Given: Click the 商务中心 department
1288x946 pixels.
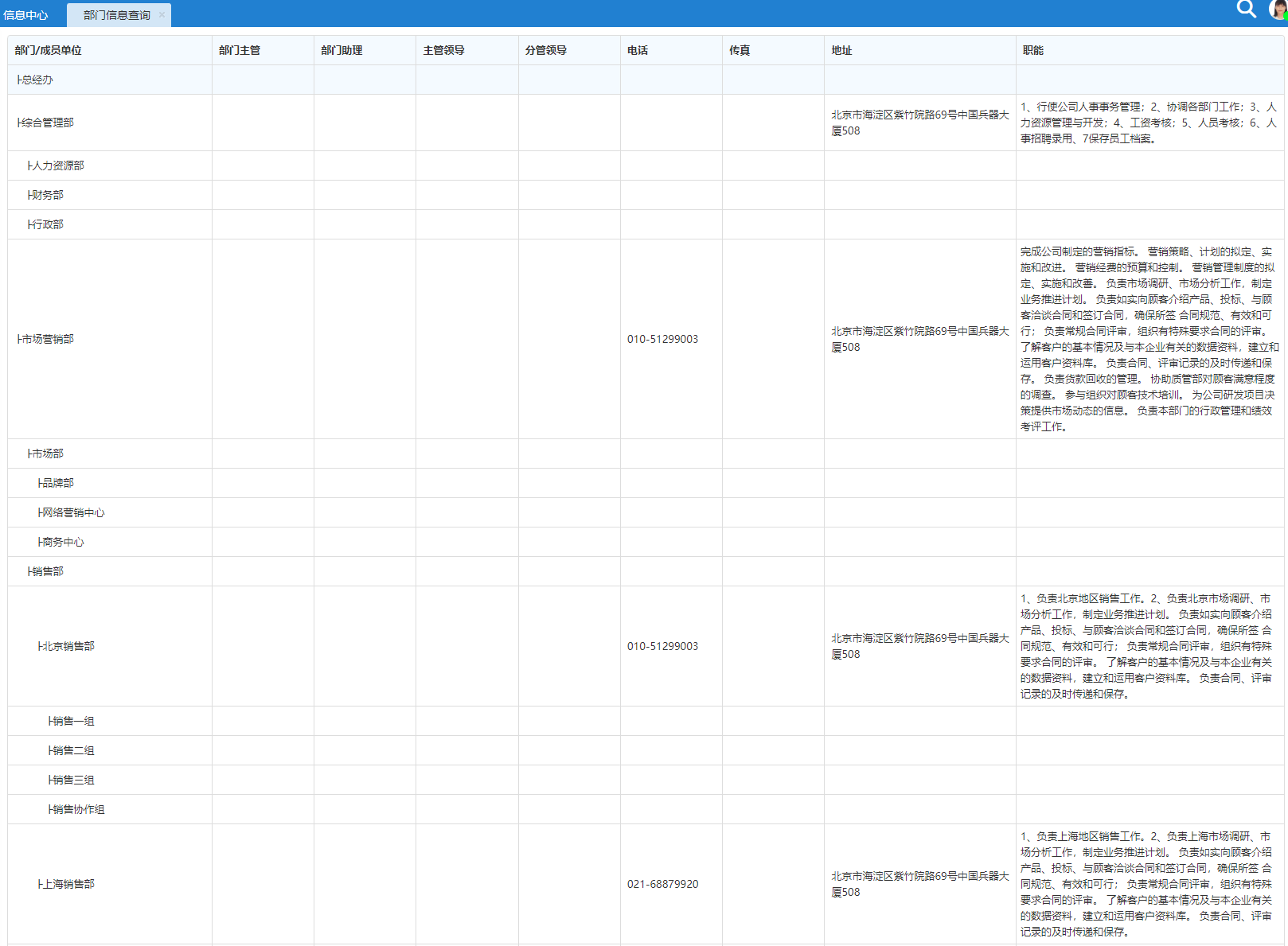Looking at the screenshot, I should [62, 542].
